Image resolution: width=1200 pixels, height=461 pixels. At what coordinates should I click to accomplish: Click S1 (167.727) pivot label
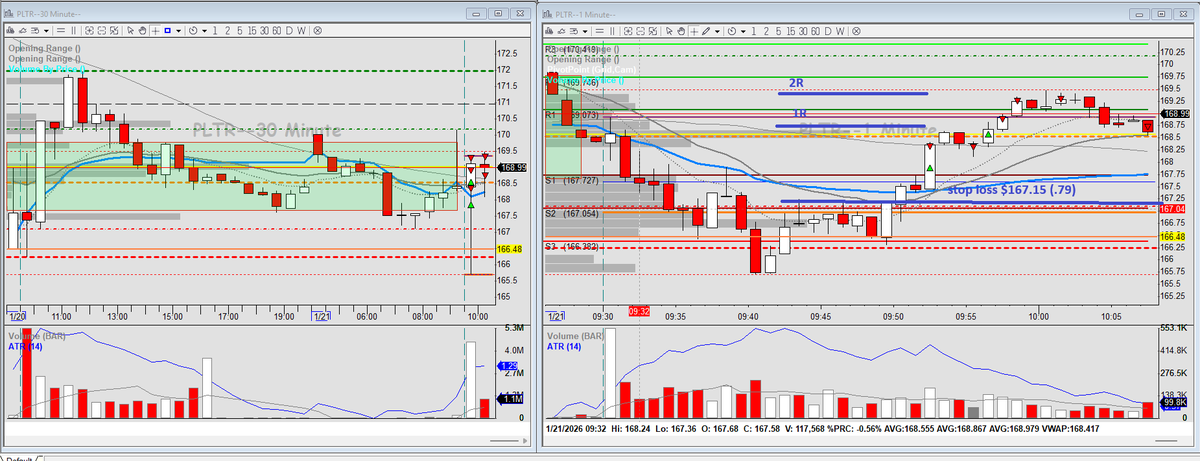(573, 180)
